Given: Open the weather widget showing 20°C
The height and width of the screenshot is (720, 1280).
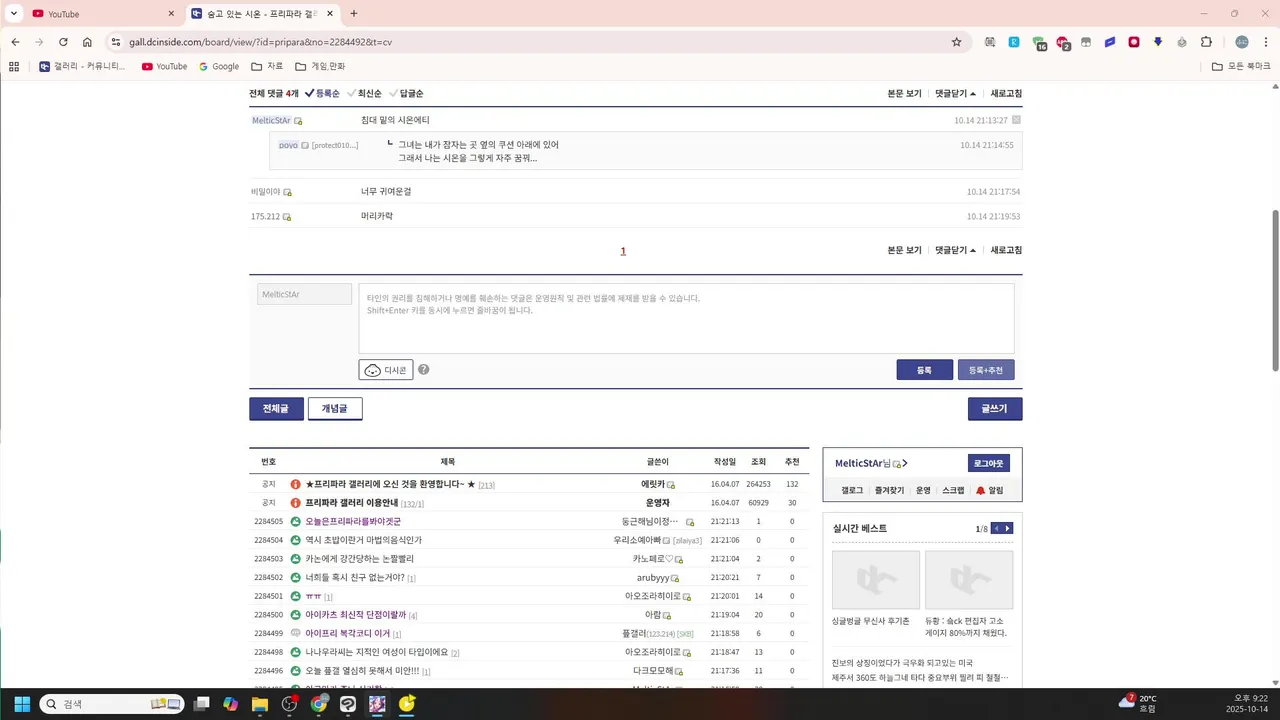Looking at the screenshot, I should pos(1138,704).
